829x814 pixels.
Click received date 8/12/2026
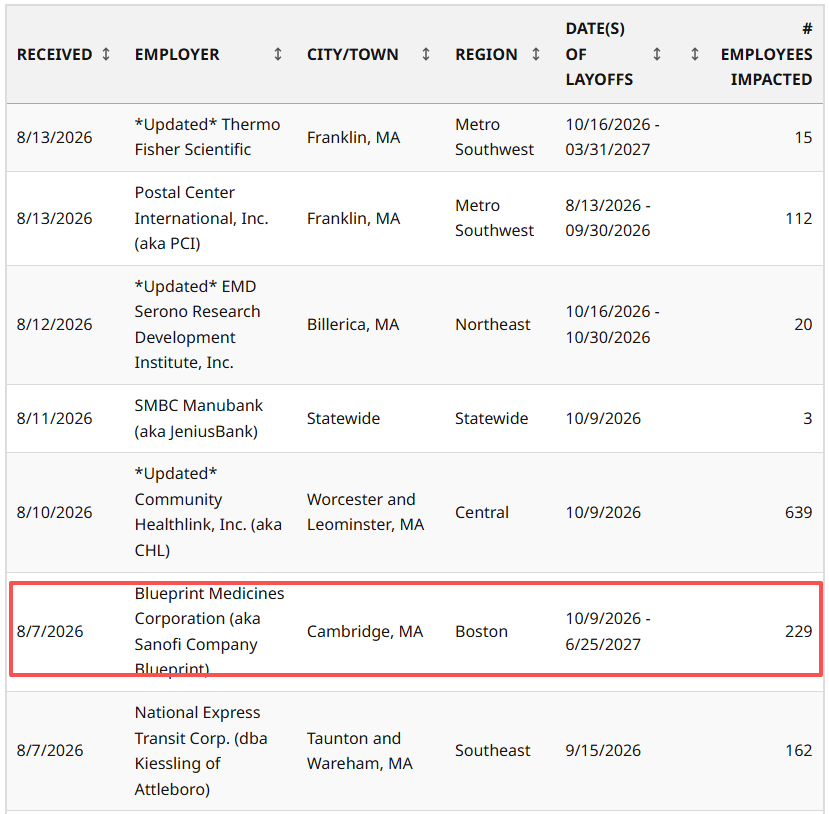tap(54, 324)
